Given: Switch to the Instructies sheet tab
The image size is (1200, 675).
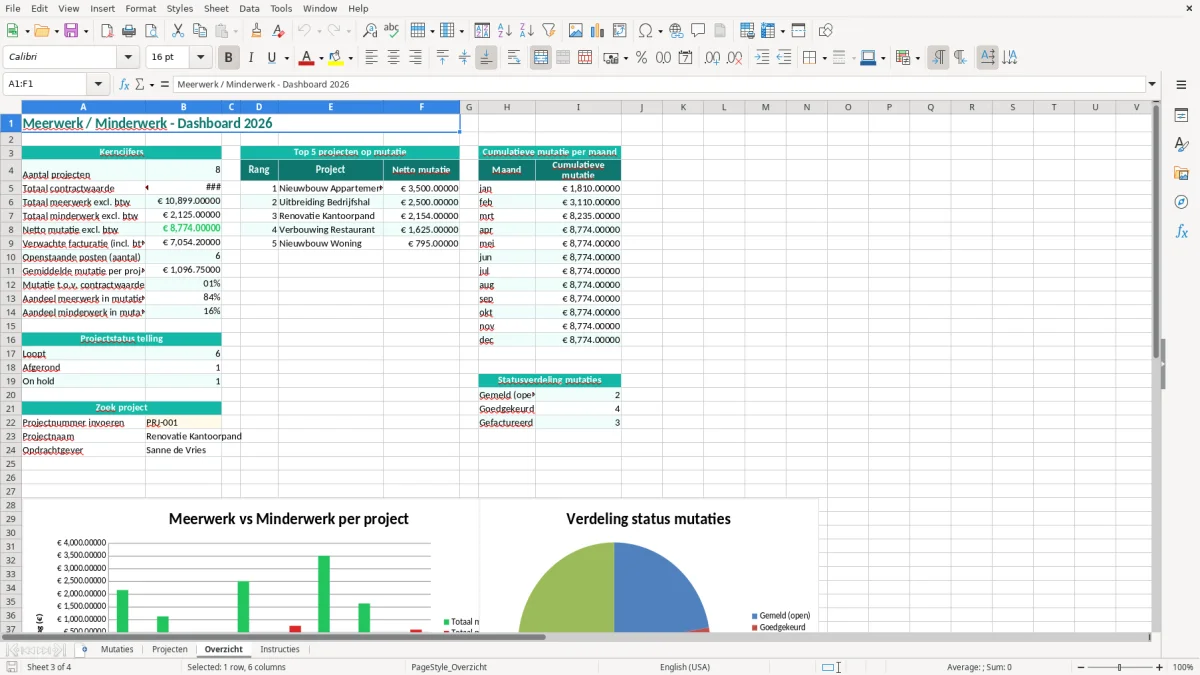Looking at the screenshot, I should 280,649.
